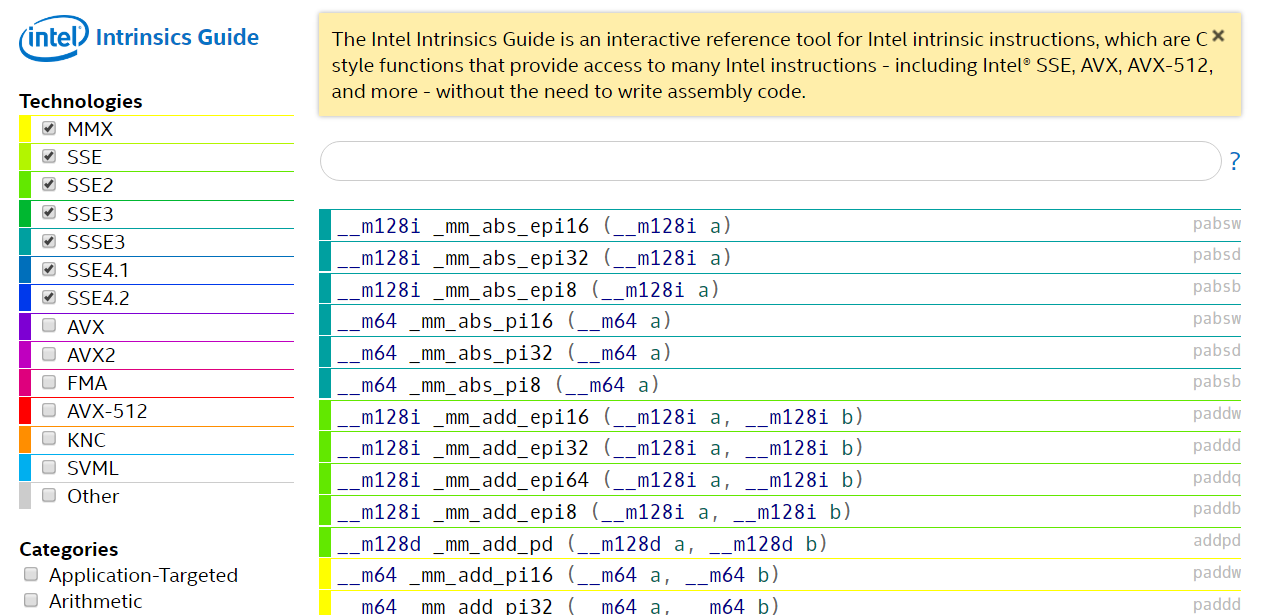The height and width of the screenshot is (615, 1266).
Task: Expand the _mm_add_epi32 intrinsic entry
Action: [x=780, y=447]
